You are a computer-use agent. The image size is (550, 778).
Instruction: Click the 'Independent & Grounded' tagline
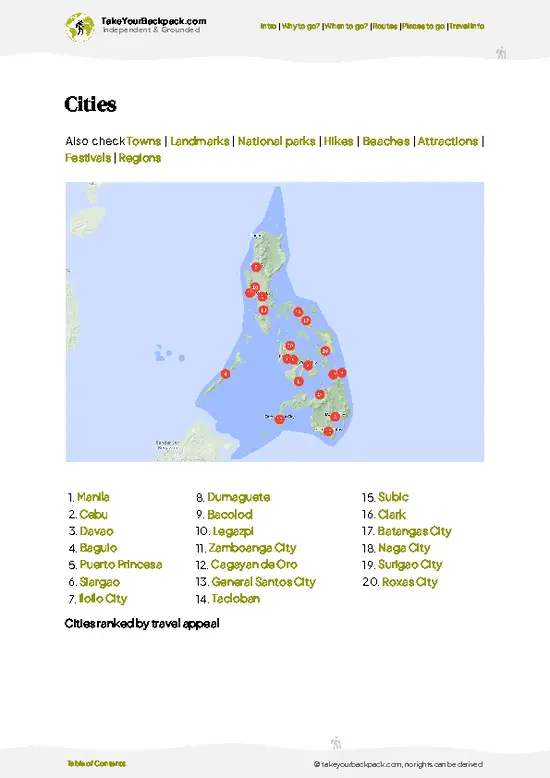click(x=151, y=30)
